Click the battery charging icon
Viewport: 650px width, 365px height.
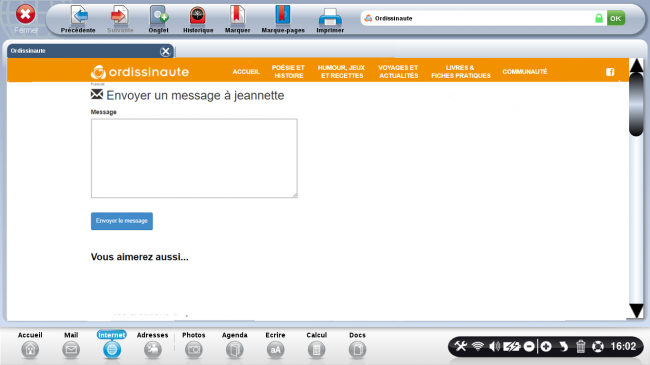(x=512, y=346)
